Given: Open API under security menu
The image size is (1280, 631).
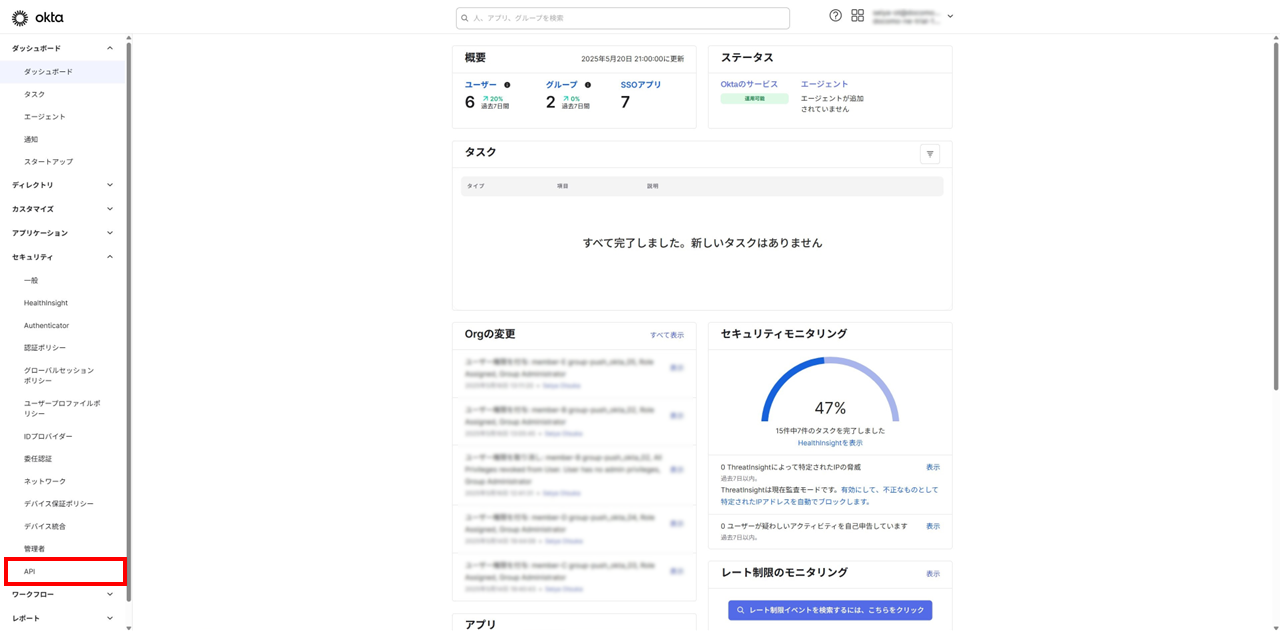Looking at the screenshot, I should (x=65, y=571).
